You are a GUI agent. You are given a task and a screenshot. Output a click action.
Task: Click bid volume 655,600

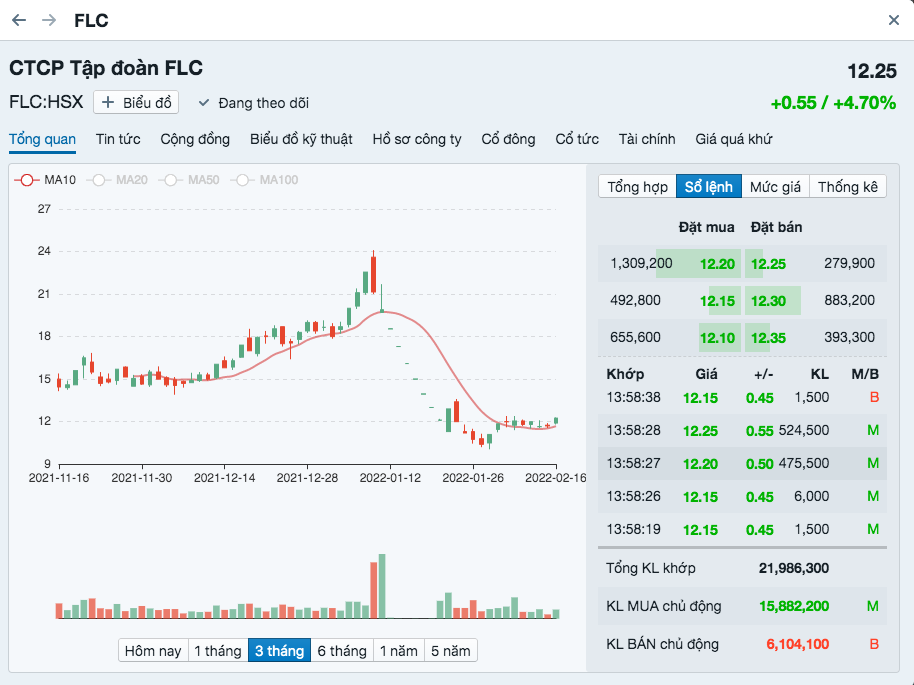[x=635, y=337]
